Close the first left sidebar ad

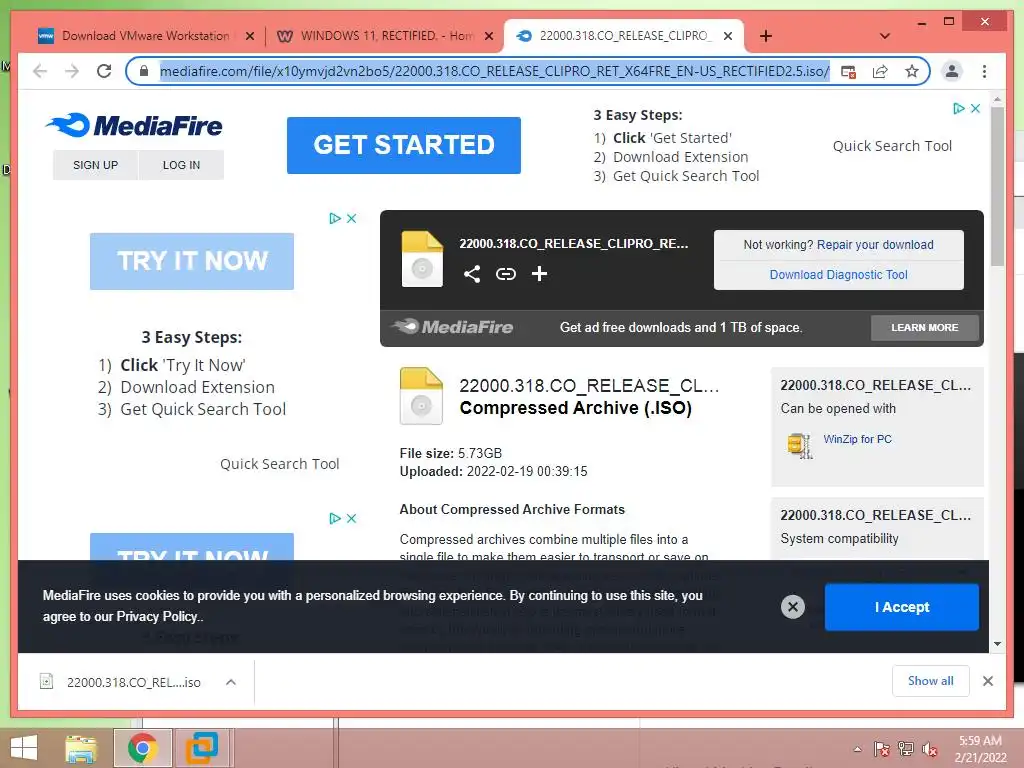point(351,218)
